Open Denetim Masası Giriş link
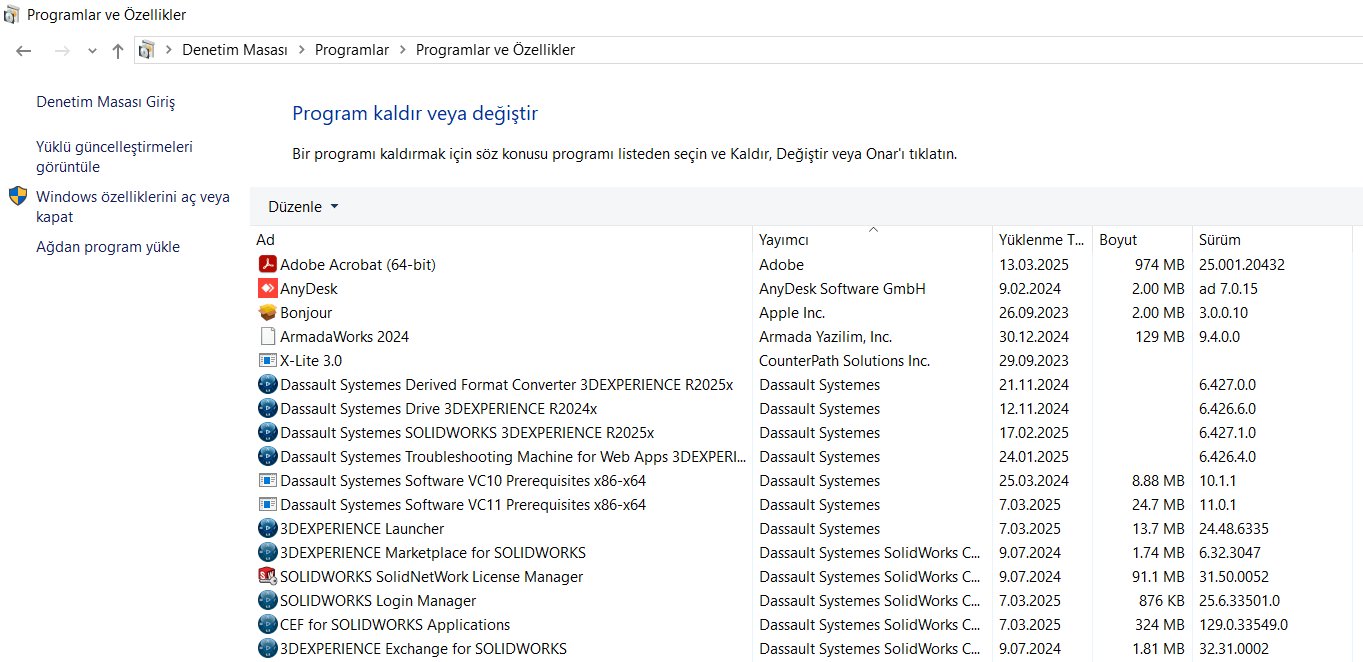1363x662 pixels. pyautogui.click(x=106, y=102)
